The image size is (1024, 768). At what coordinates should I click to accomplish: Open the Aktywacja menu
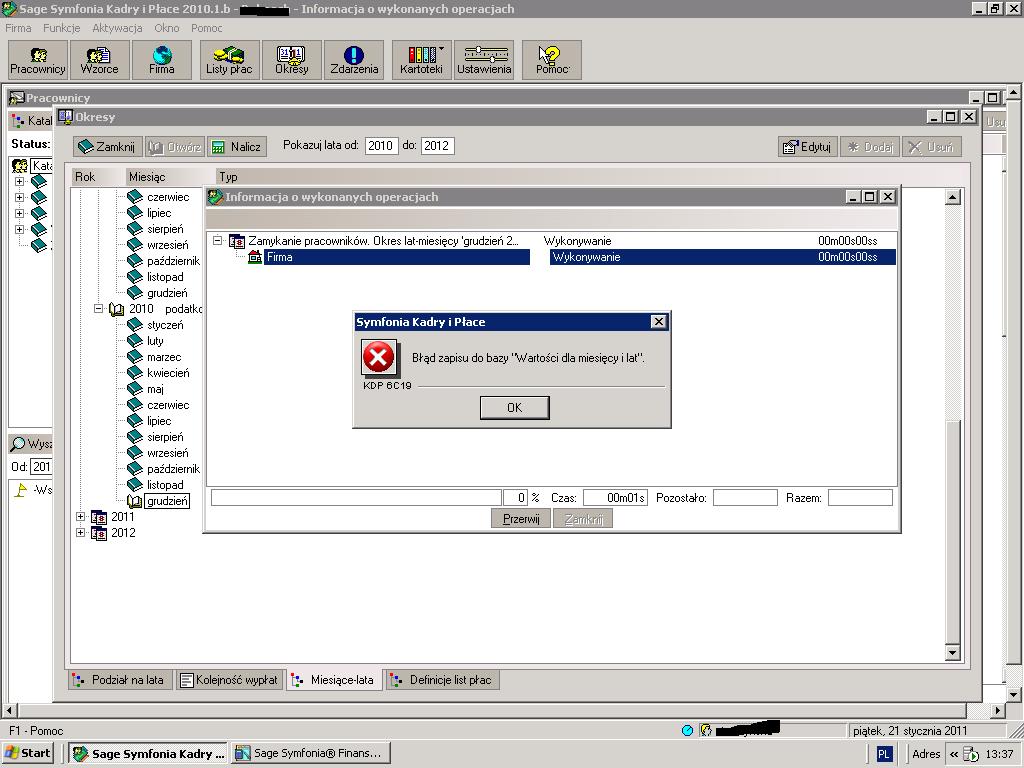117,28
